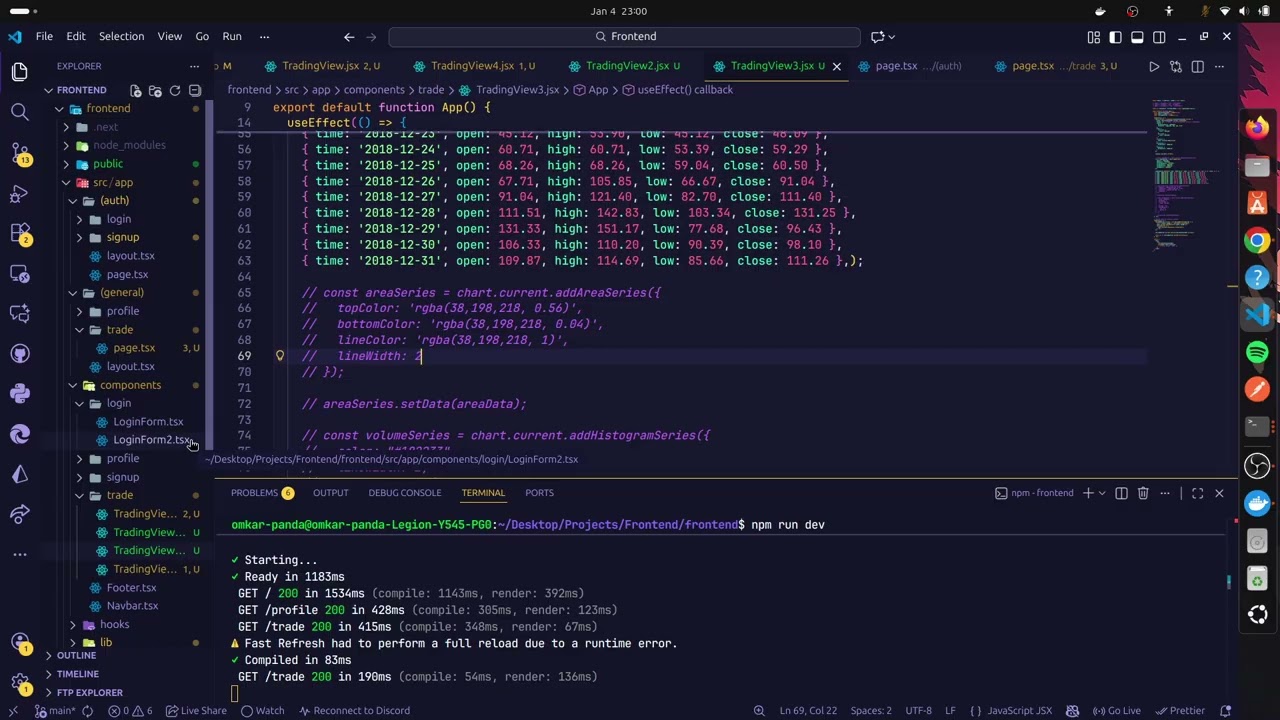
Task: Open the Selection menu
Action: 121,37
